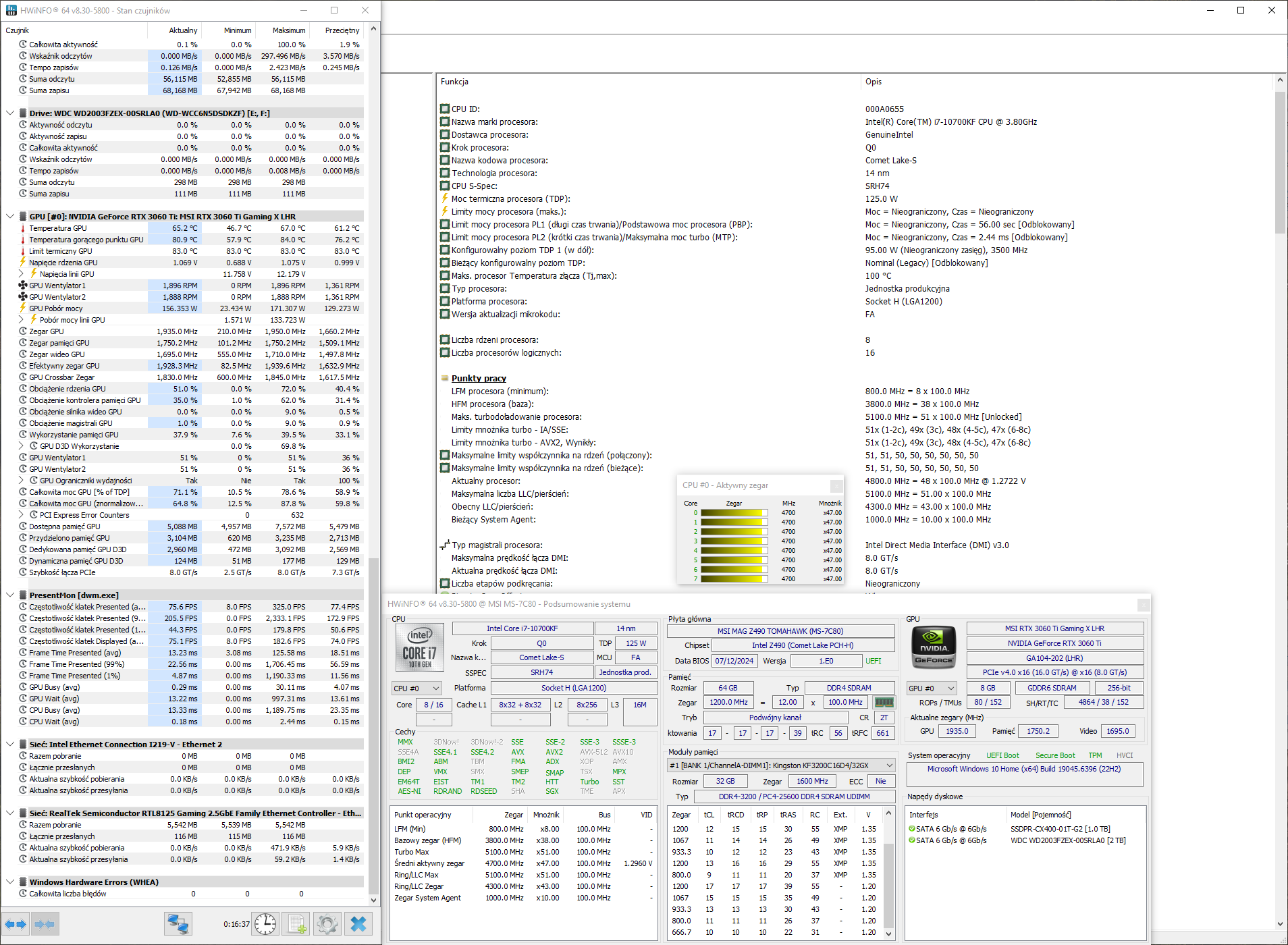Viewport: 1288px width, 945px height.
Task: Click the collapse columns inward-arrows icon
Action: pyautogui.click(x=45, y=924)
